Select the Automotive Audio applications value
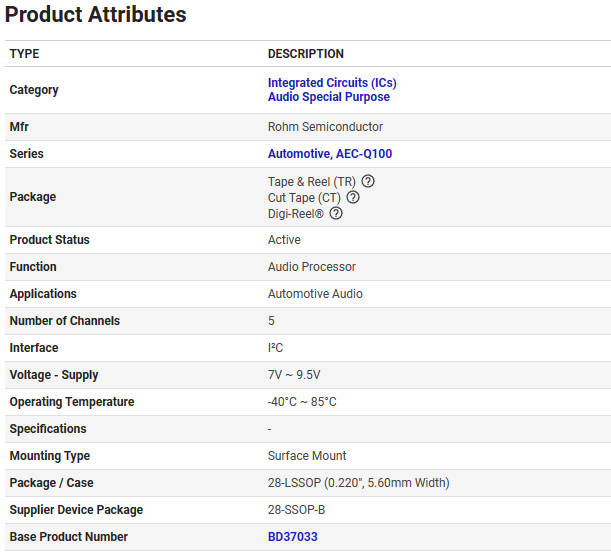 point(315,294)
